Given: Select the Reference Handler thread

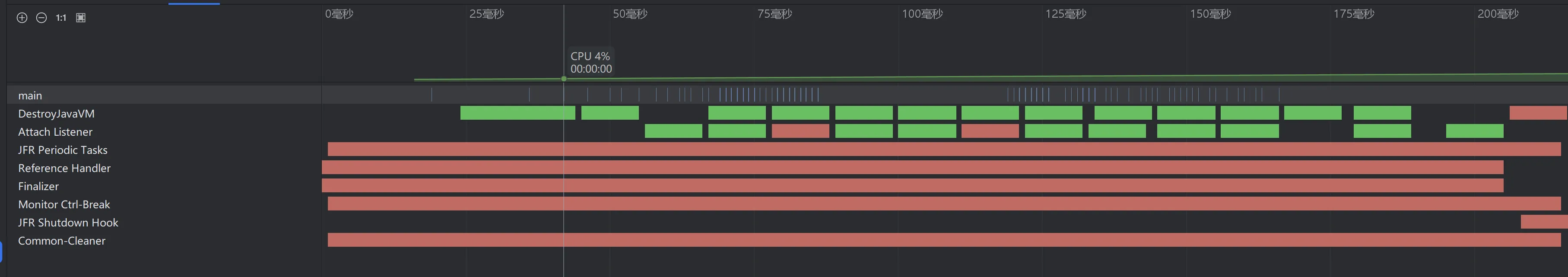Looking at the screenshot, I should [64, 168].
